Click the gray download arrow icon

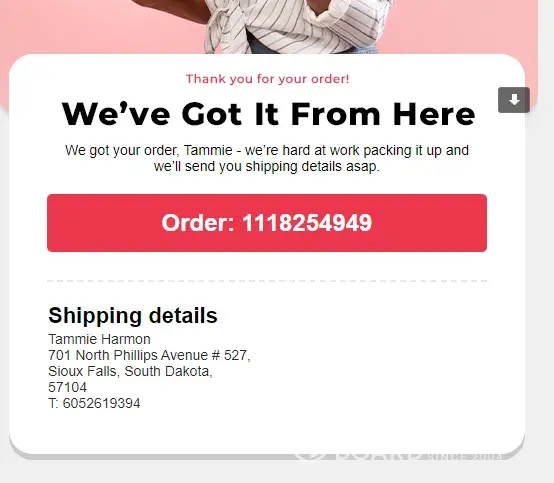(514, 100)
